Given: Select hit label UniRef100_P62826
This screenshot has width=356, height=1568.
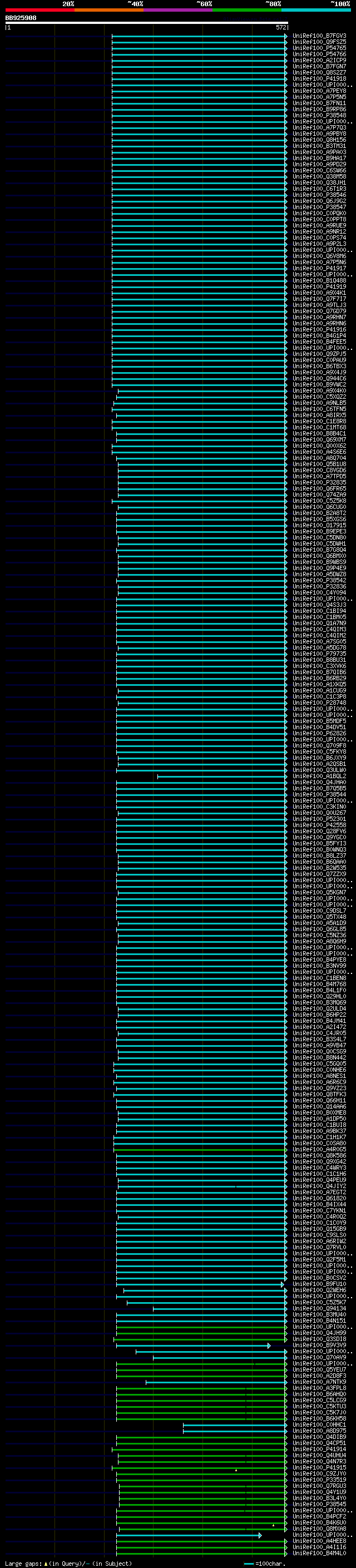Looking at the screenshot, I should [319, 734].
